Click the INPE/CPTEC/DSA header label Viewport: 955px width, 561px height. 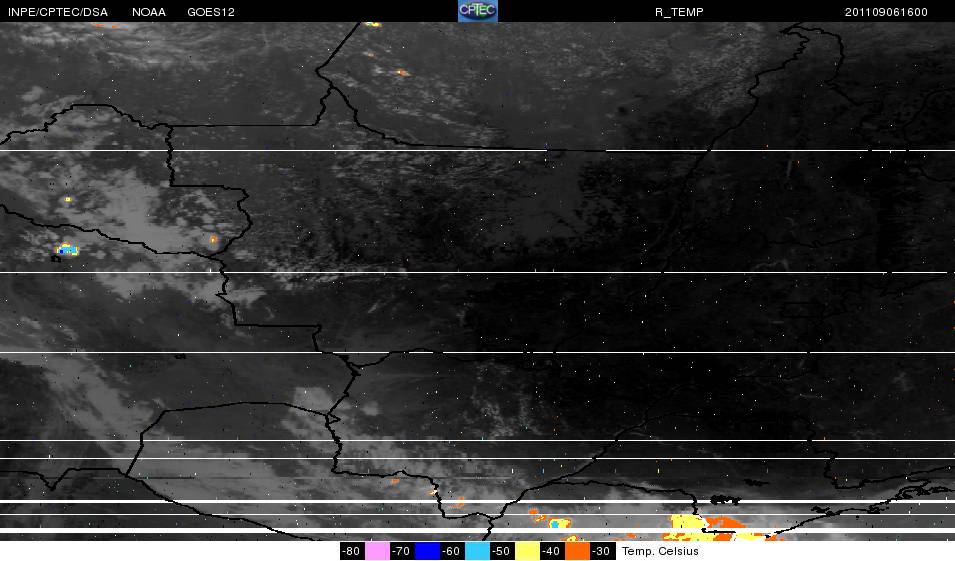[56, 12]
